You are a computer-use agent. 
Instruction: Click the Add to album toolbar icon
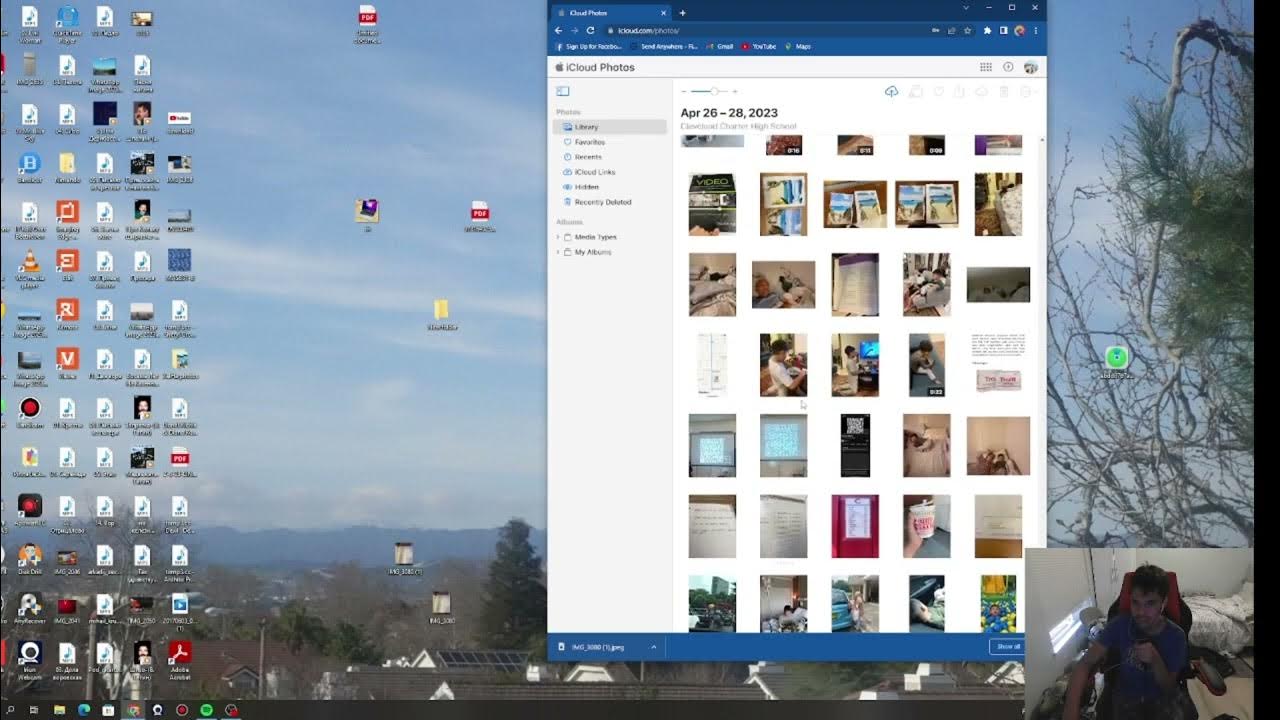click(915, 92)
